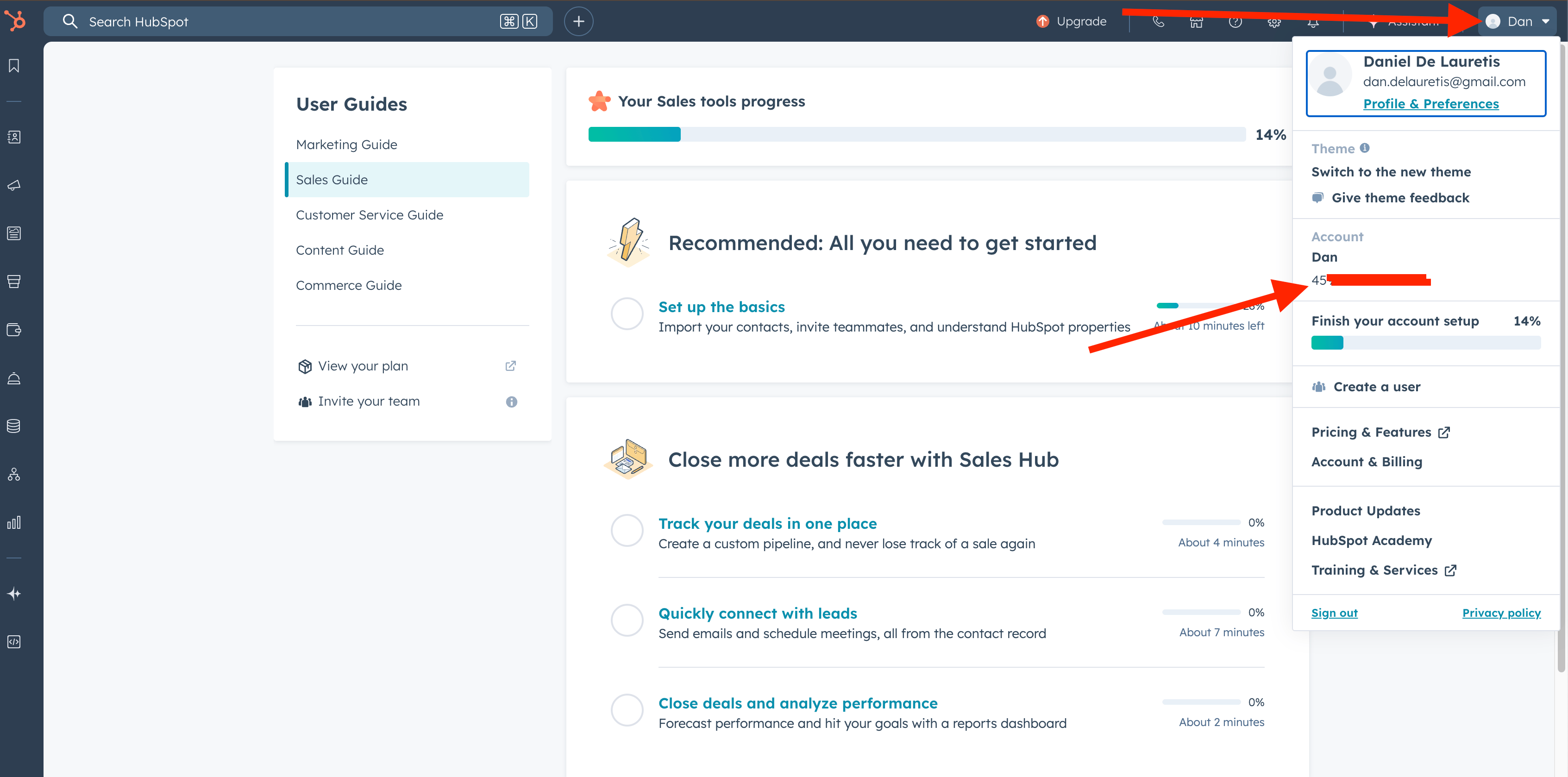Click Invite your team

(369, 401)
